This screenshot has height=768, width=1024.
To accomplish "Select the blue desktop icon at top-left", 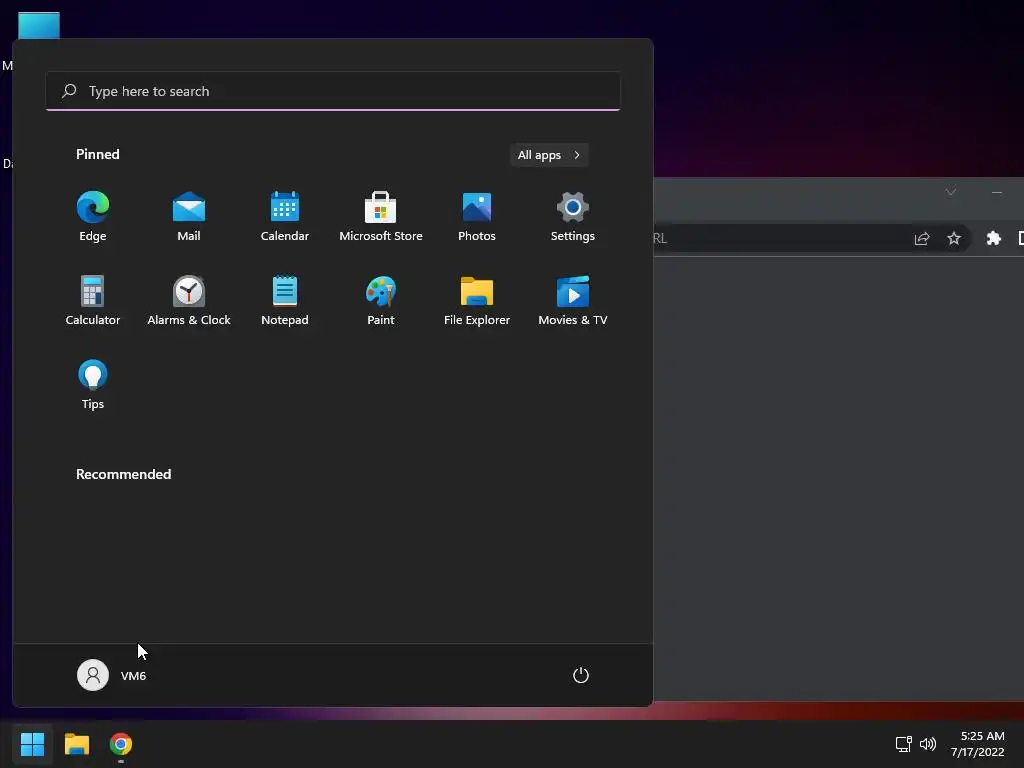I will point(39,25).
